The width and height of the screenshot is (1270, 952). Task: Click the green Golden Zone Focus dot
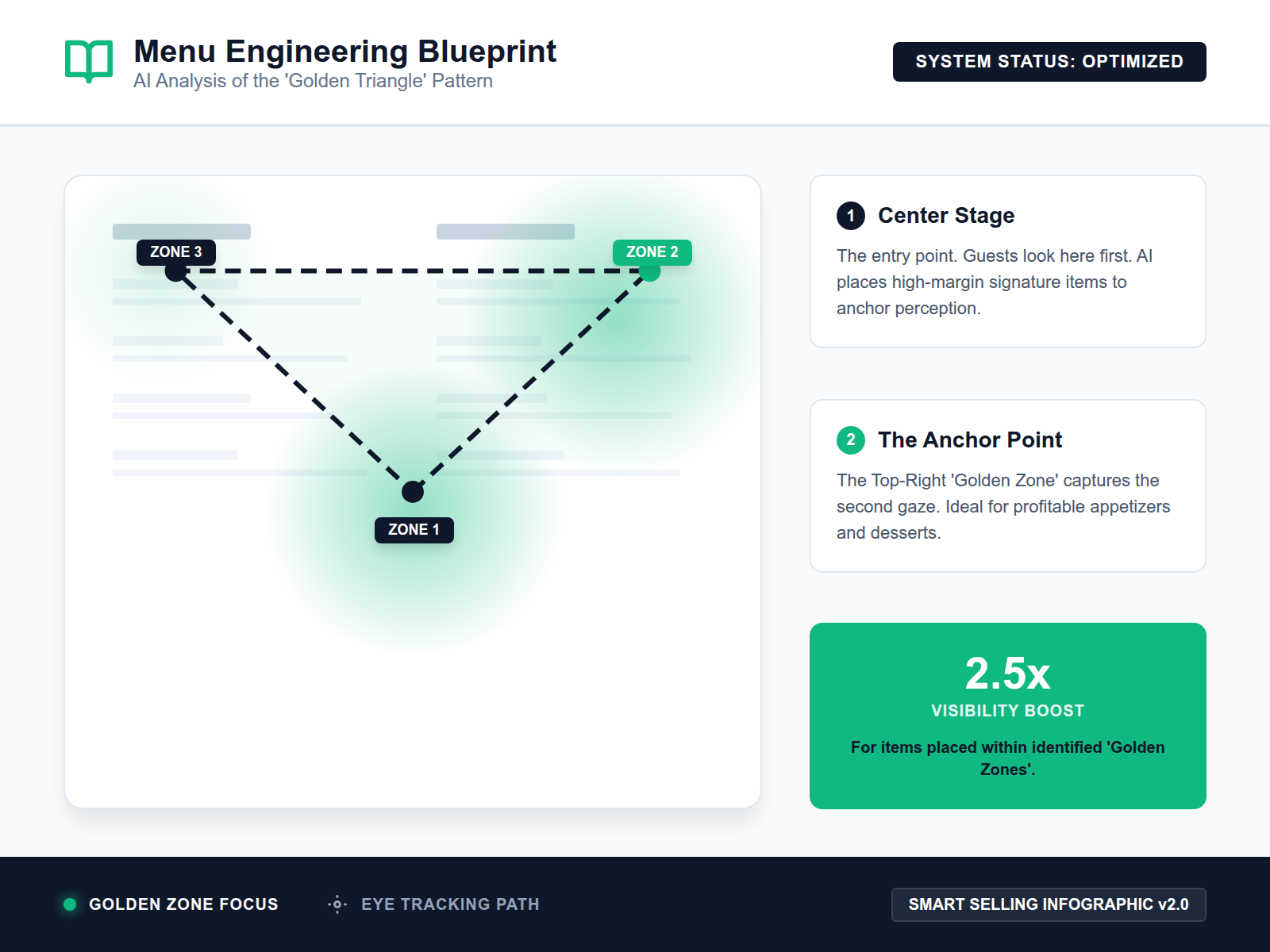(x=70, y=904)
